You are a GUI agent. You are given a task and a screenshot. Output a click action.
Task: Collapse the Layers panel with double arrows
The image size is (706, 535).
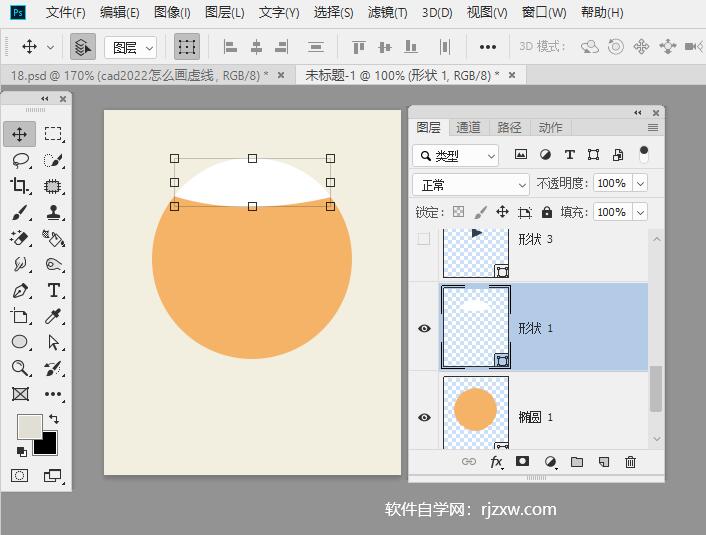tap(638, 113)
